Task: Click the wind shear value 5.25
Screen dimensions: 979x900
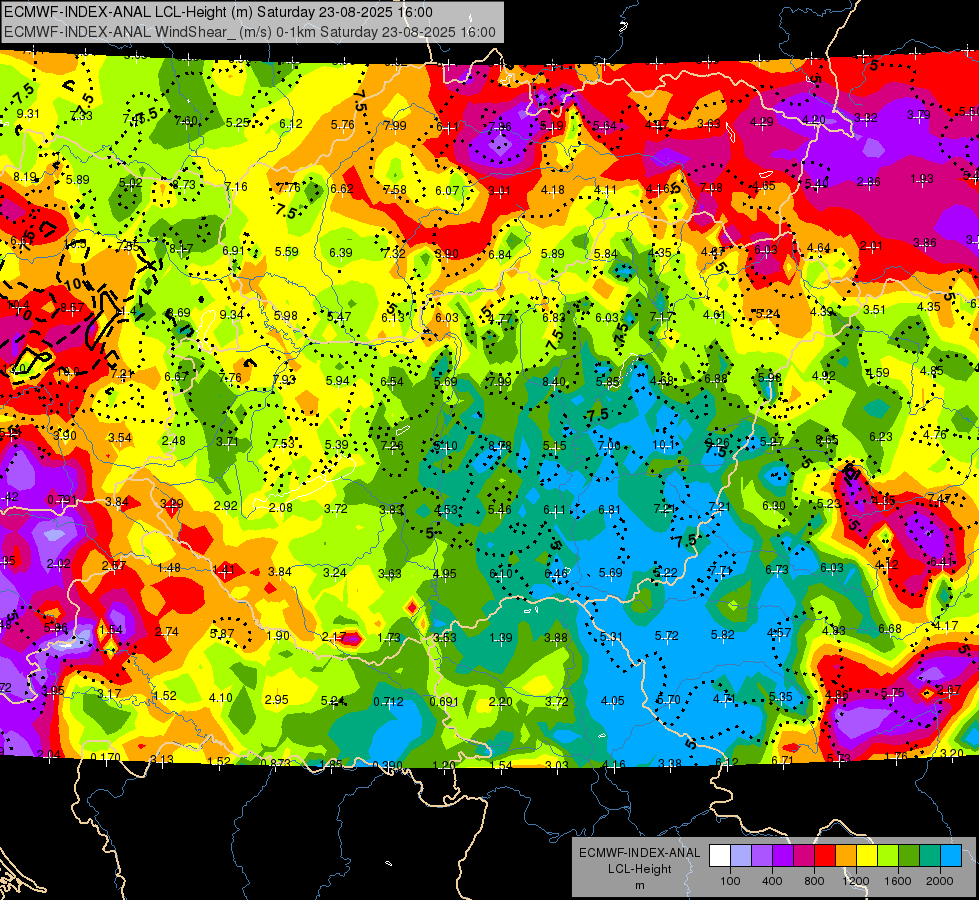Action: [x=238, y=122]
